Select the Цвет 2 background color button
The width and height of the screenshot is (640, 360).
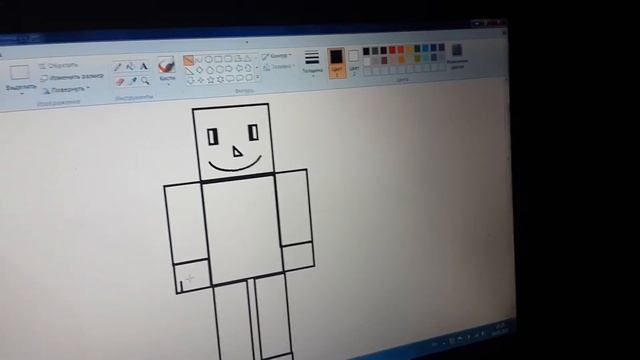(x=353, y=62)
